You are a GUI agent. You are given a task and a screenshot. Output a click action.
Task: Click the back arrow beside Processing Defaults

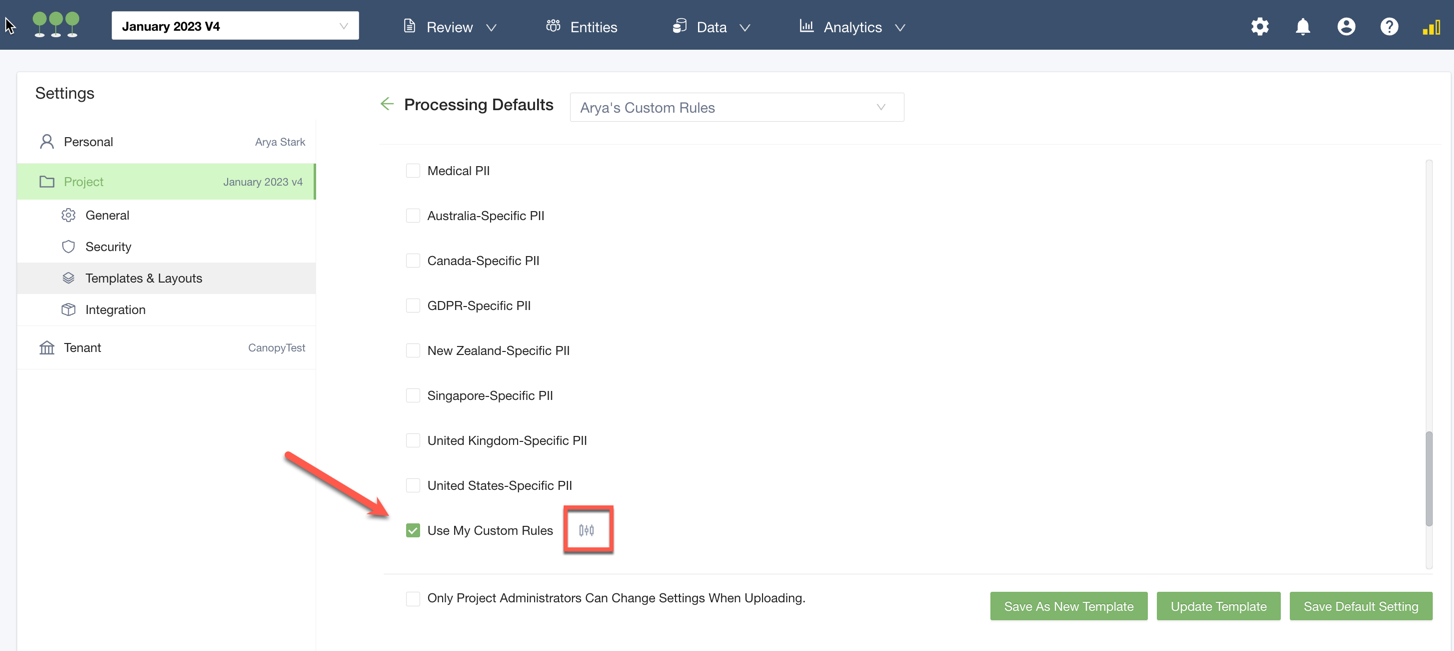pos(387,104)
